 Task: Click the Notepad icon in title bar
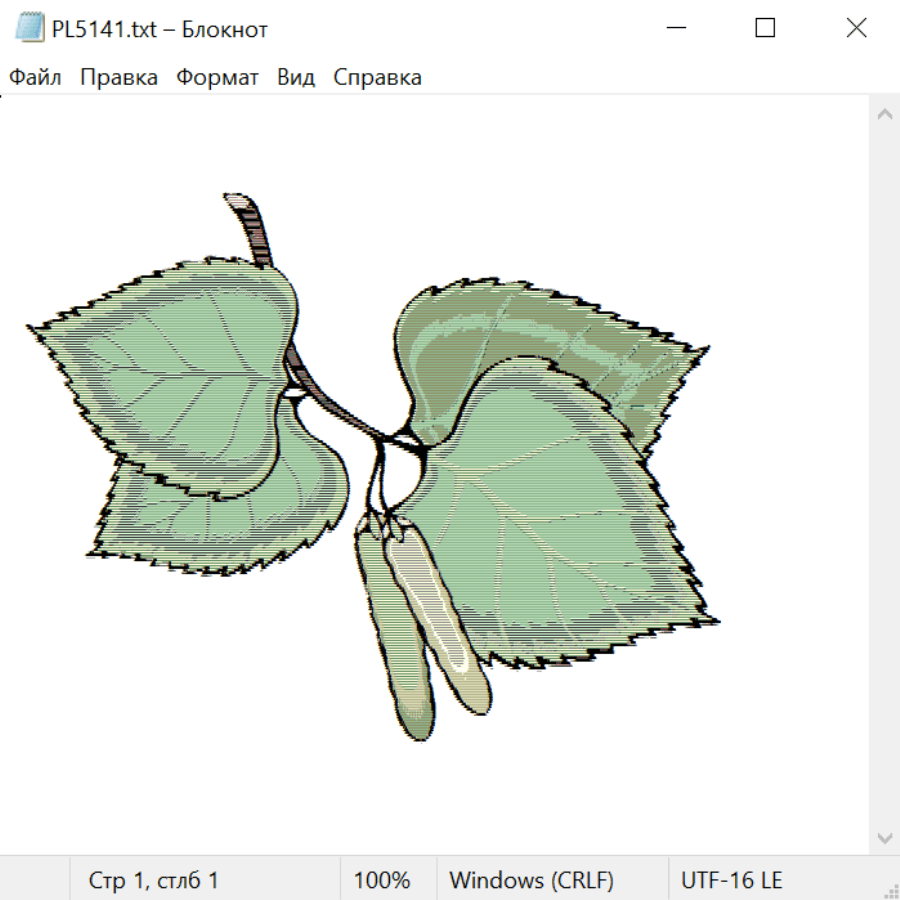[30, 29]
